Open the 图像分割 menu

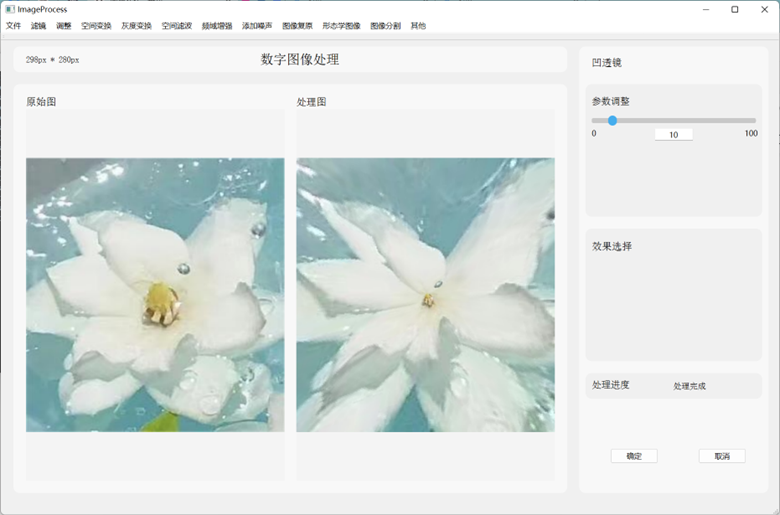[385, 26]
